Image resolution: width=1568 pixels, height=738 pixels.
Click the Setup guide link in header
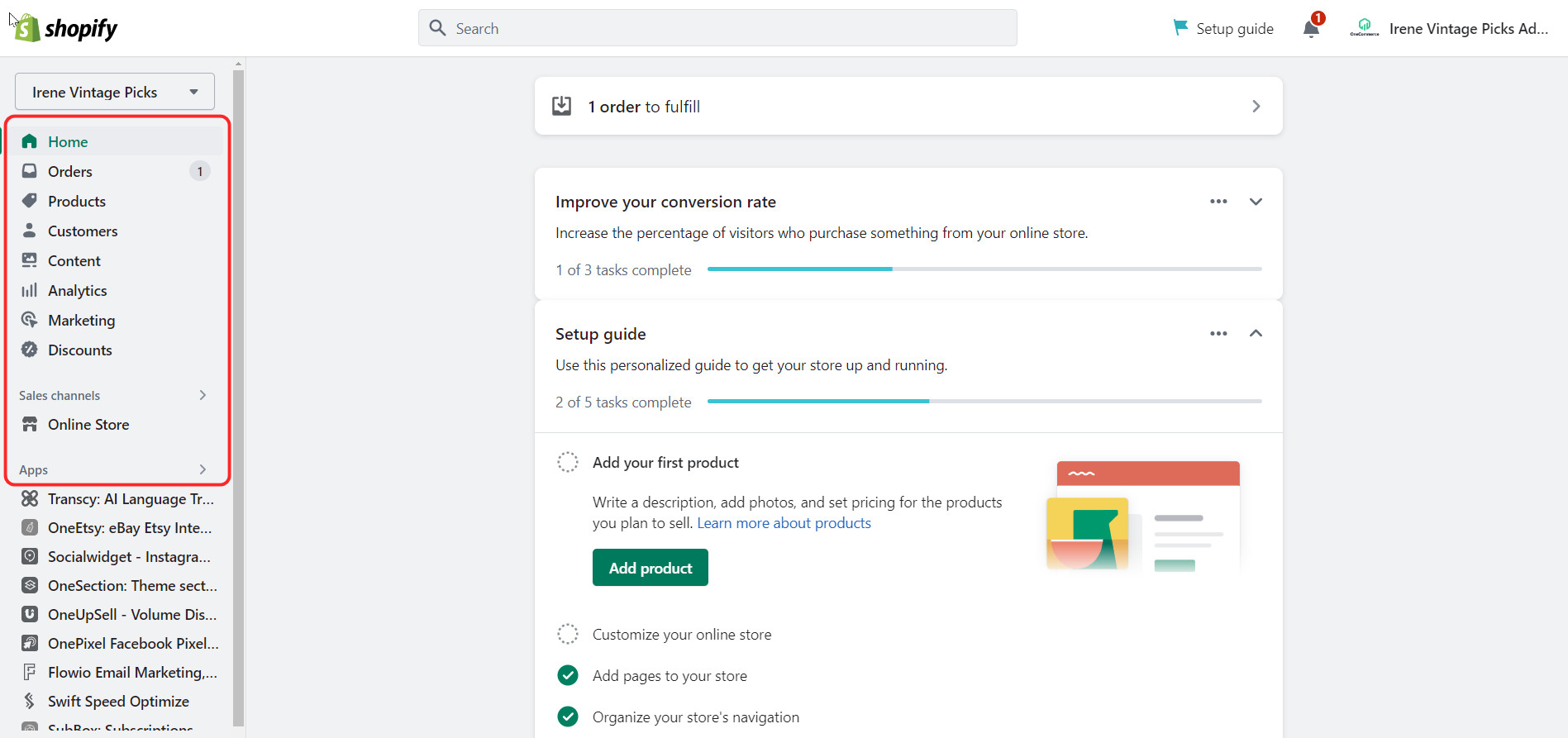coord(1235,28)
